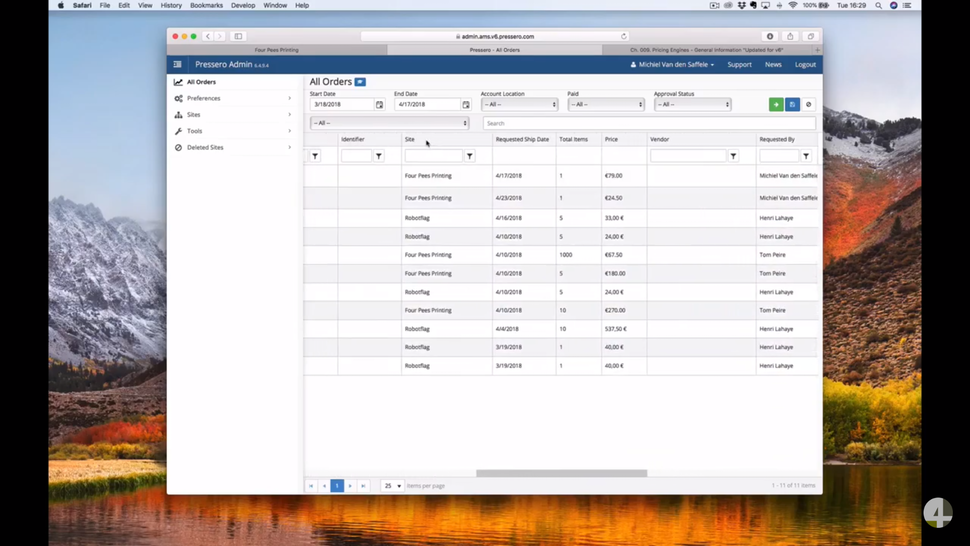970x546 pixels.
Task: Expand the Preferences sidebar item
Action: [x=233, y=98]
